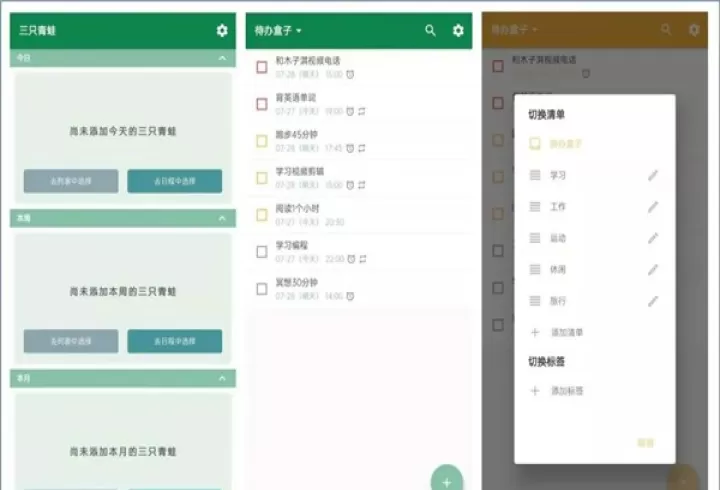This screenshot has width=720, height=490.
Task: Tap the repeat icon on 跑步45分钟 task
Action: pos(362,148)
